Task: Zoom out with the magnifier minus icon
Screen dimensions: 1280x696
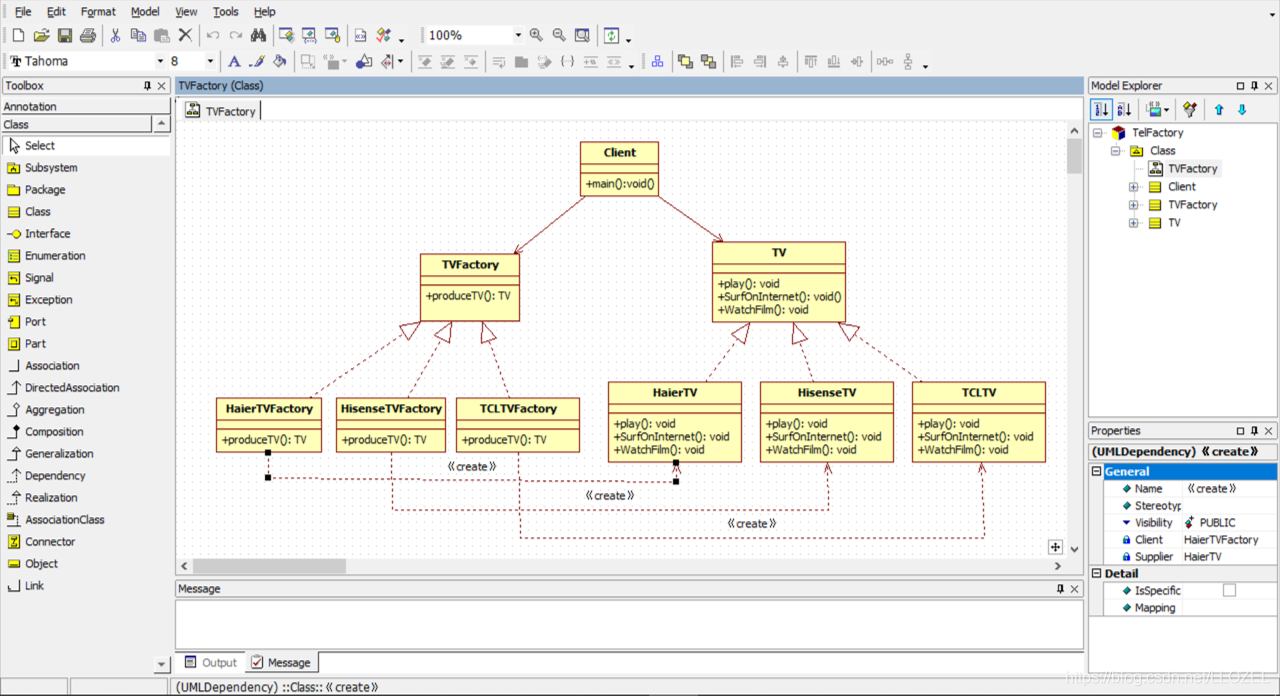Action: point(559,35)
